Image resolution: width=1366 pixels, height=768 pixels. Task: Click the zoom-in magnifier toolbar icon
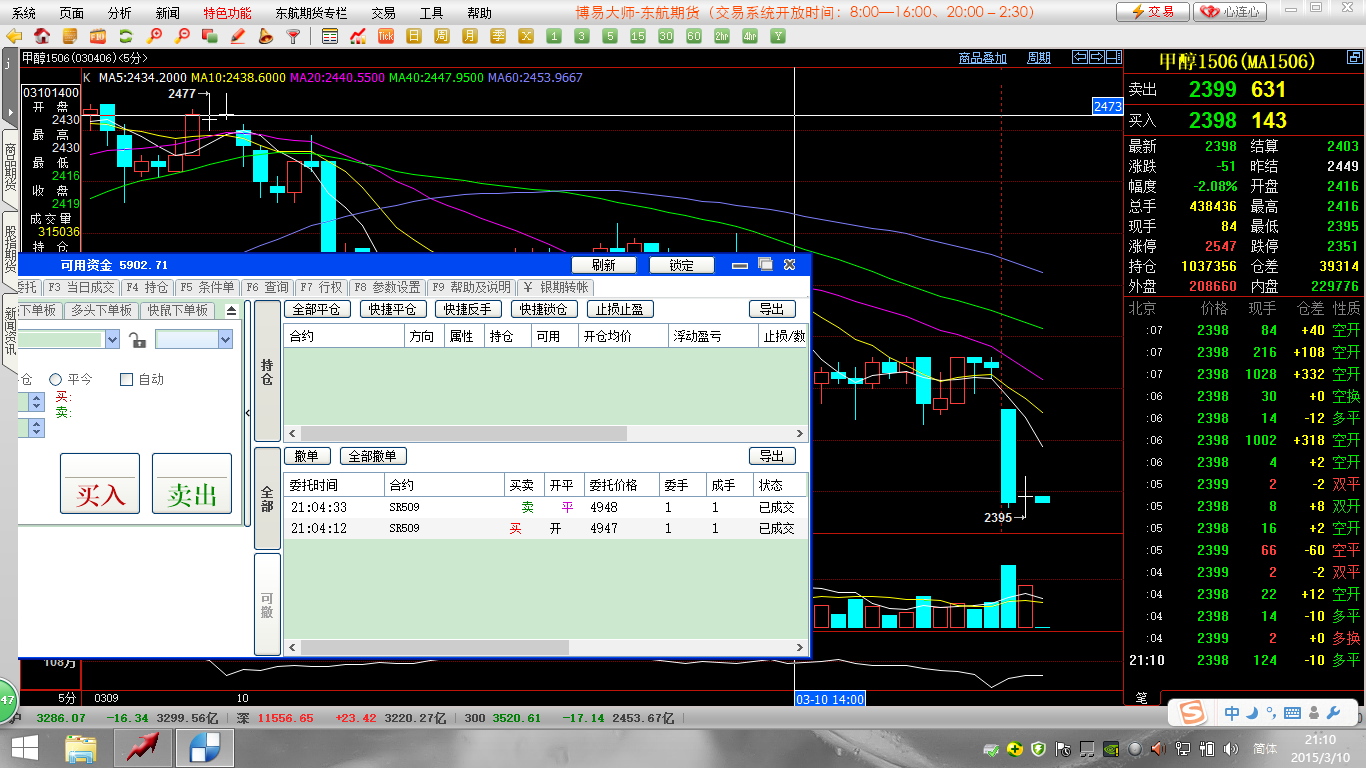pos(154,36)
